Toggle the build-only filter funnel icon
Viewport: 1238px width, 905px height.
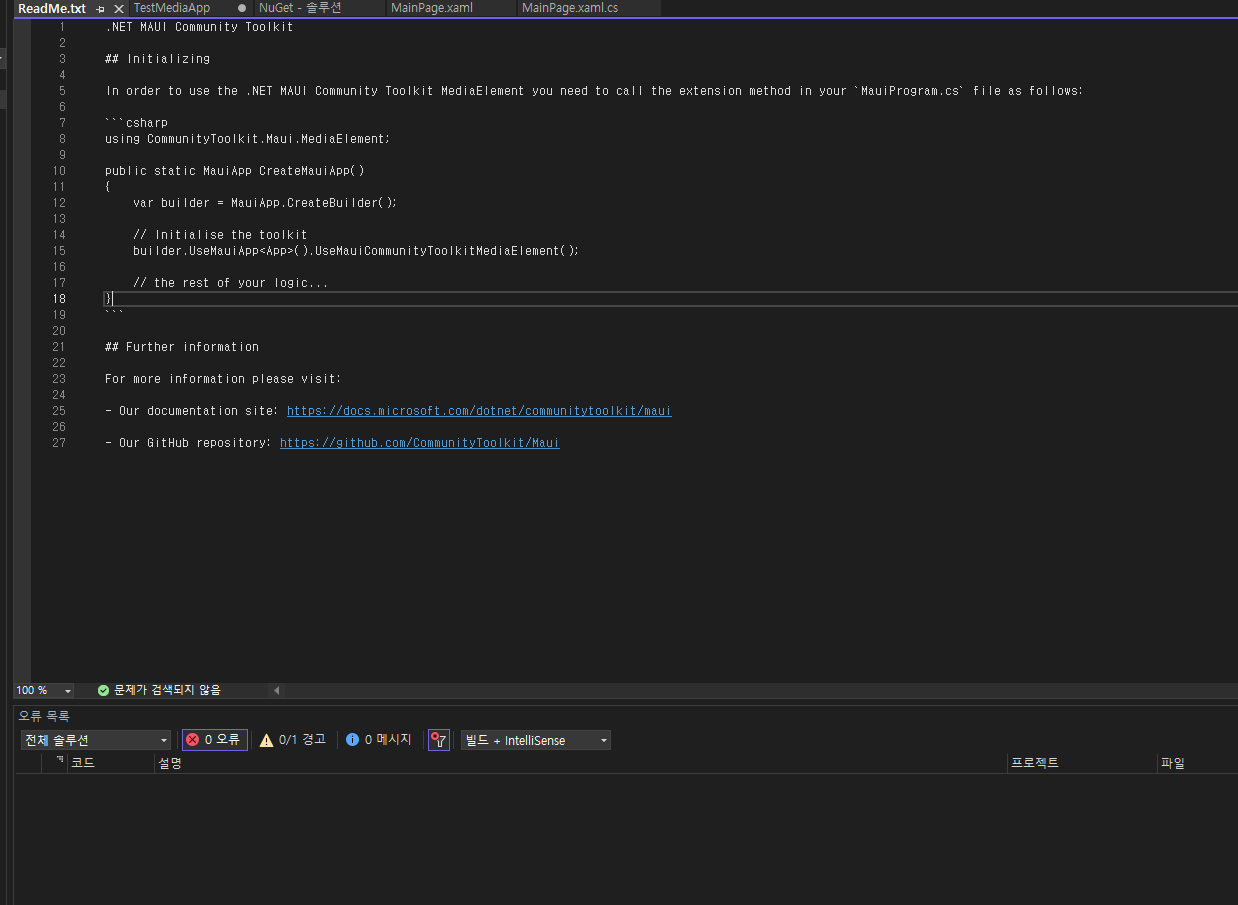coord(438,740)
